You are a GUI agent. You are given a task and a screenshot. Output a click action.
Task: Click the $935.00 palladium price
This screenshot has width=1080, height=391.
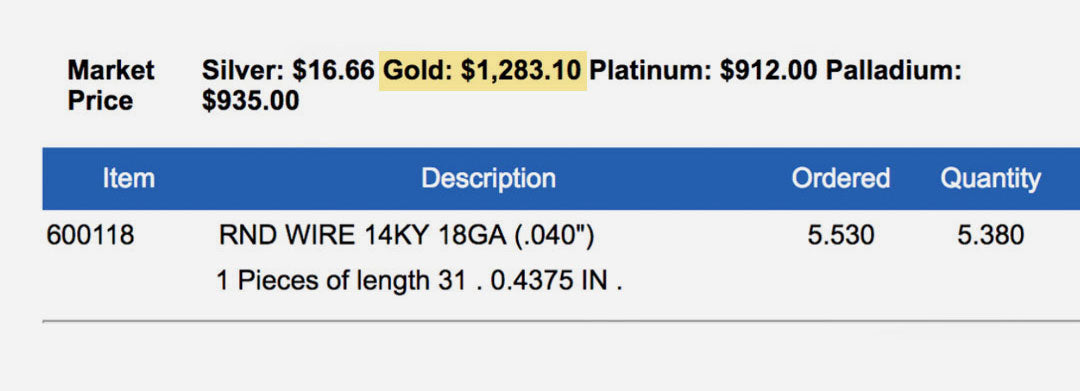(x=251, y=101)
